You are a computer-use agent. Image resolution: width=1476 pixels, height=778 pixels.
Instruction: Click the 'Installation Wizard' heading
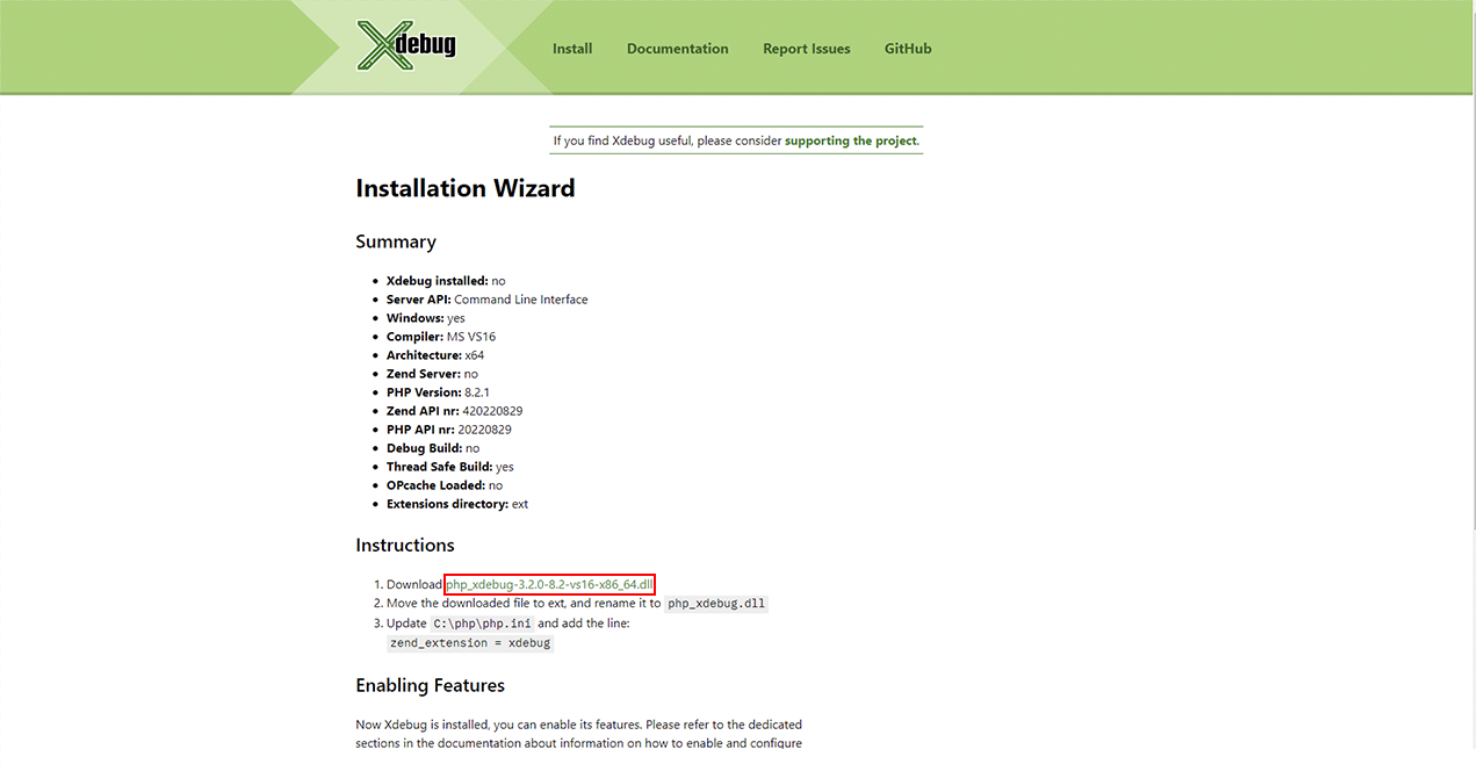click(x=465, y=188)
